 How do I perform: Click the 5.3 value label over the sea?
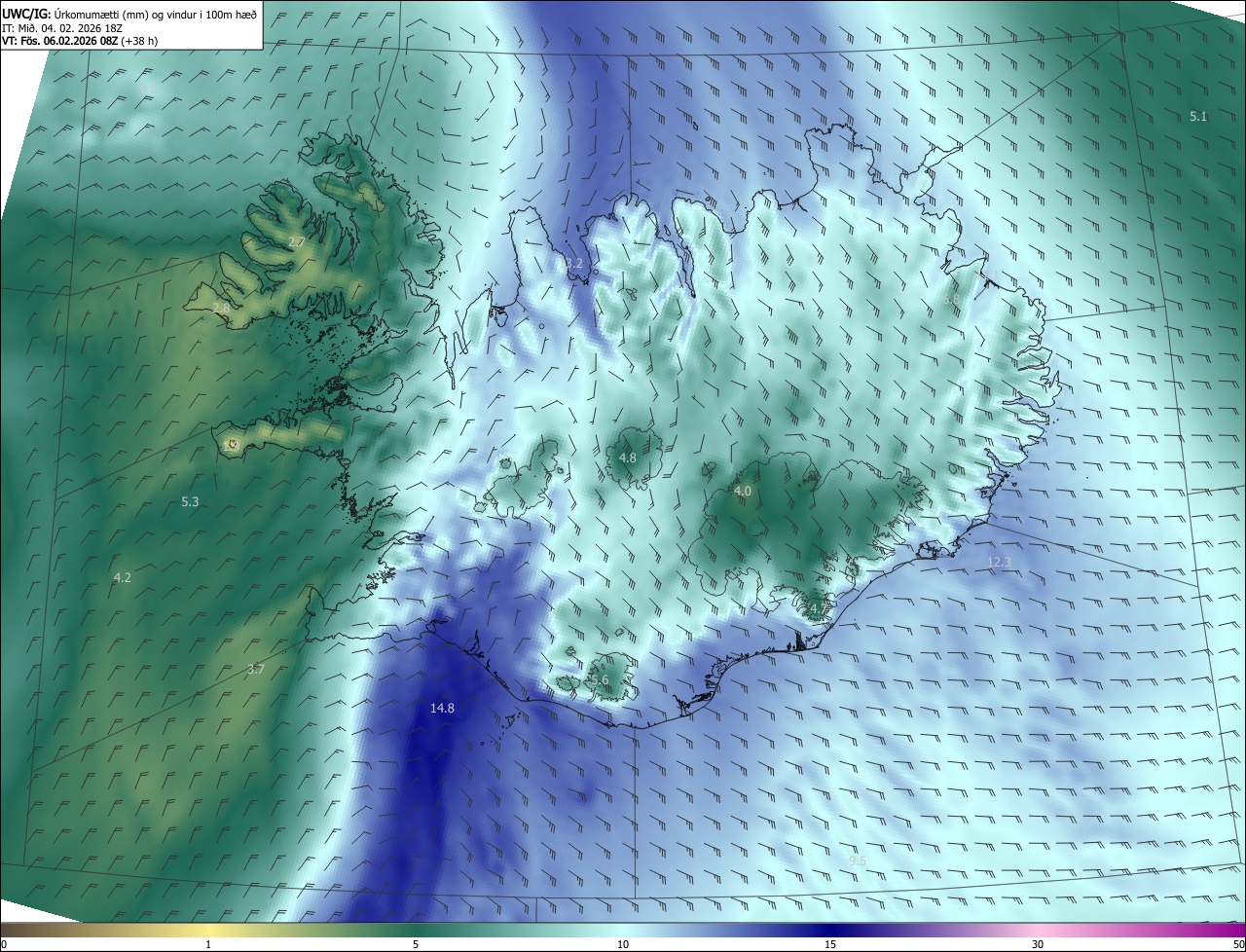(x=190, y=502)
